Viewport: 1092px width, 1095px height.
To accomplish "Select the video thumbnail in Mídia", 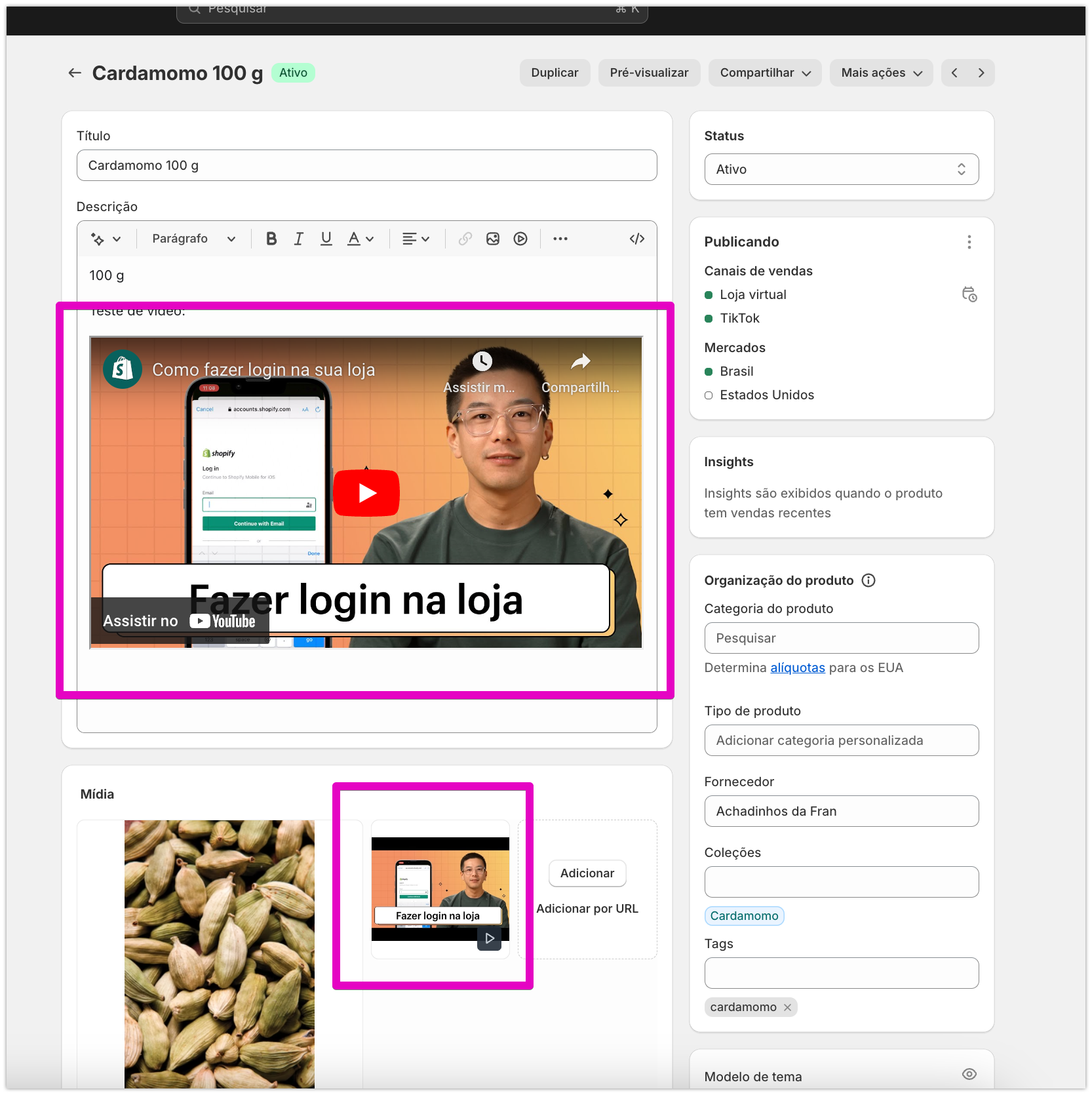I will (440, 889).
